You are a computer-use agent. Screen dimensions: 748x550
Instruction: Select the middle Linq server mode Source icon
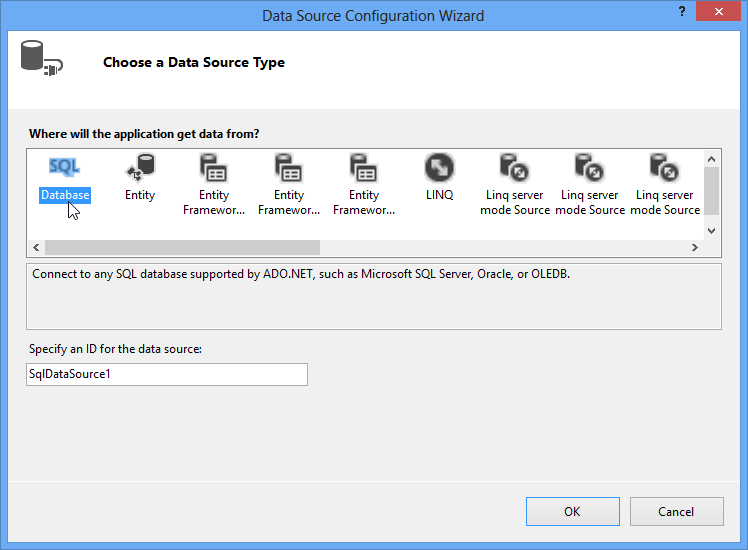[x=590, y=167]
